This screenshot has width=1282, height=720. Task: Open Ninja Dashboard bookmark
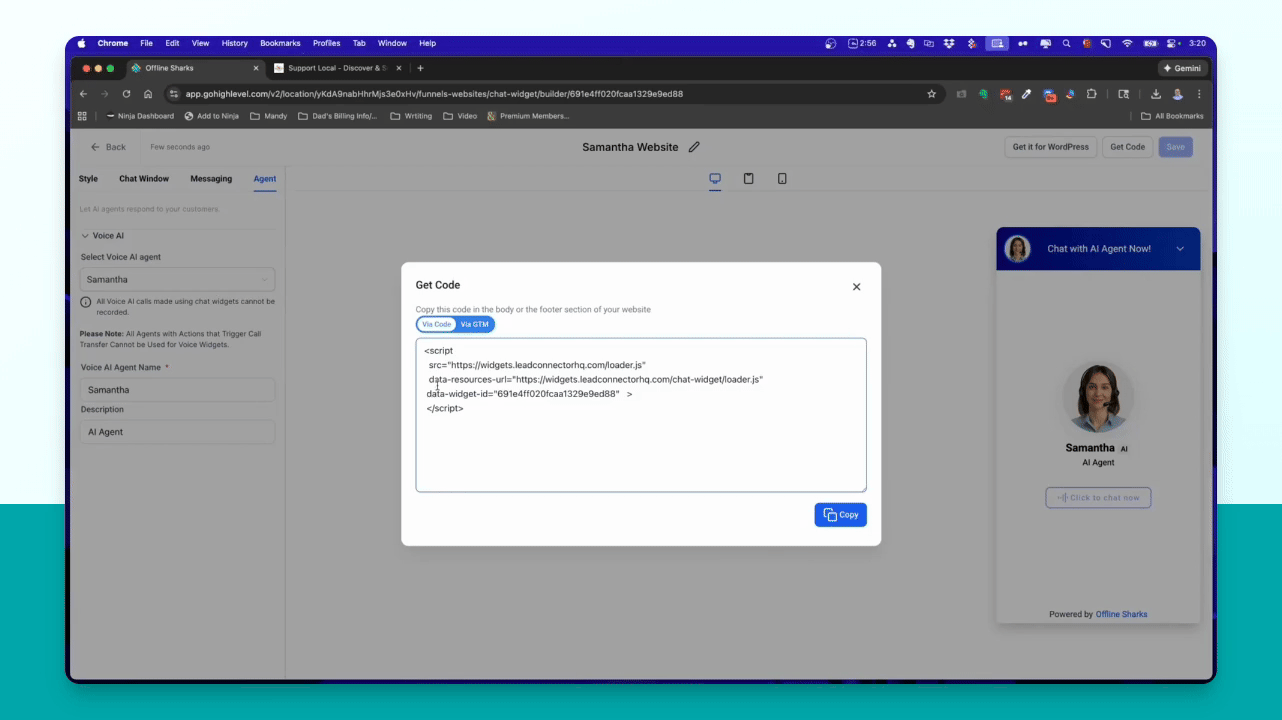coord(139,116)
